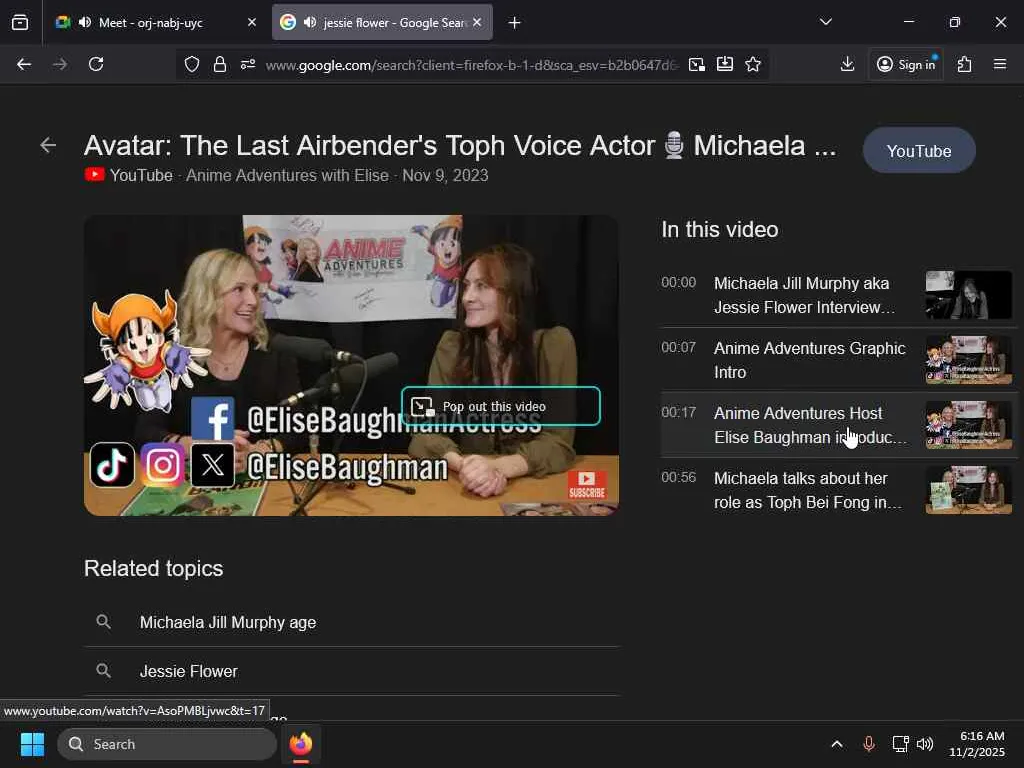
Task: Reload the current page
Action: click(x=96, y=64)
